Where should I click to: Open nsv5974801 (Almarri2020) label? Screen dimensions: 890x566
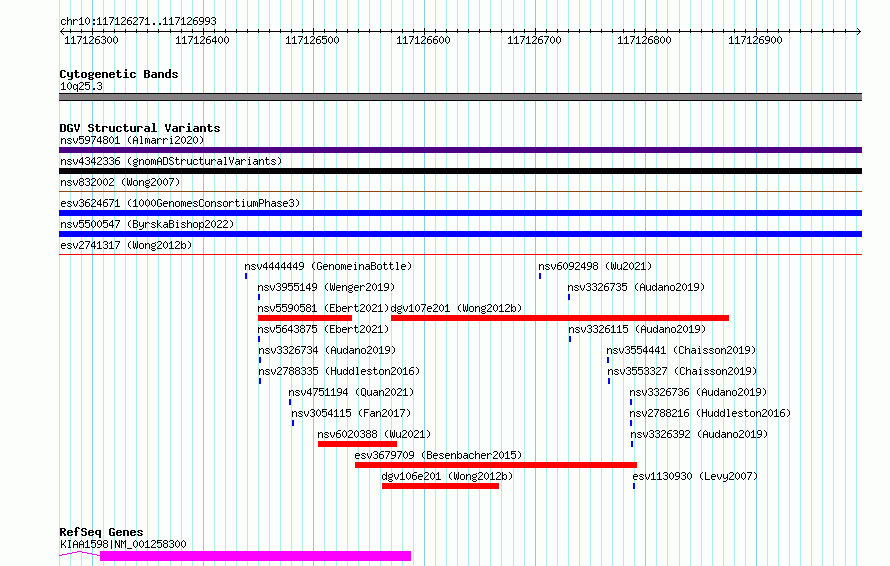[x=132, y=140]
